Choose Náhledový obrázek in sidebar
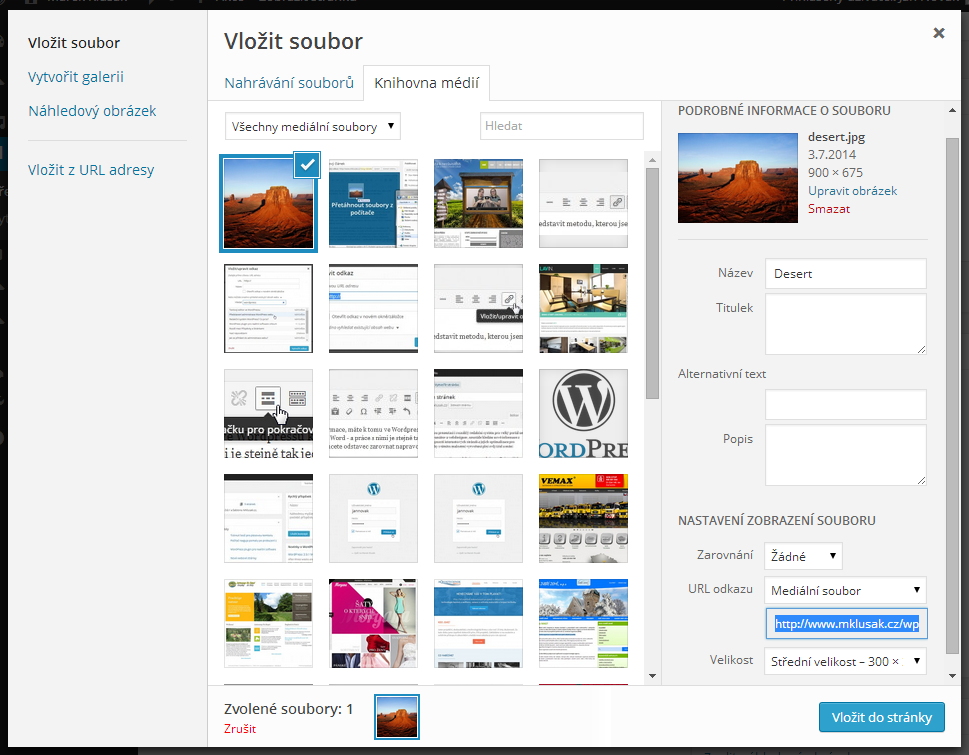This screenshot has height=755, width=969. [92, 111]
